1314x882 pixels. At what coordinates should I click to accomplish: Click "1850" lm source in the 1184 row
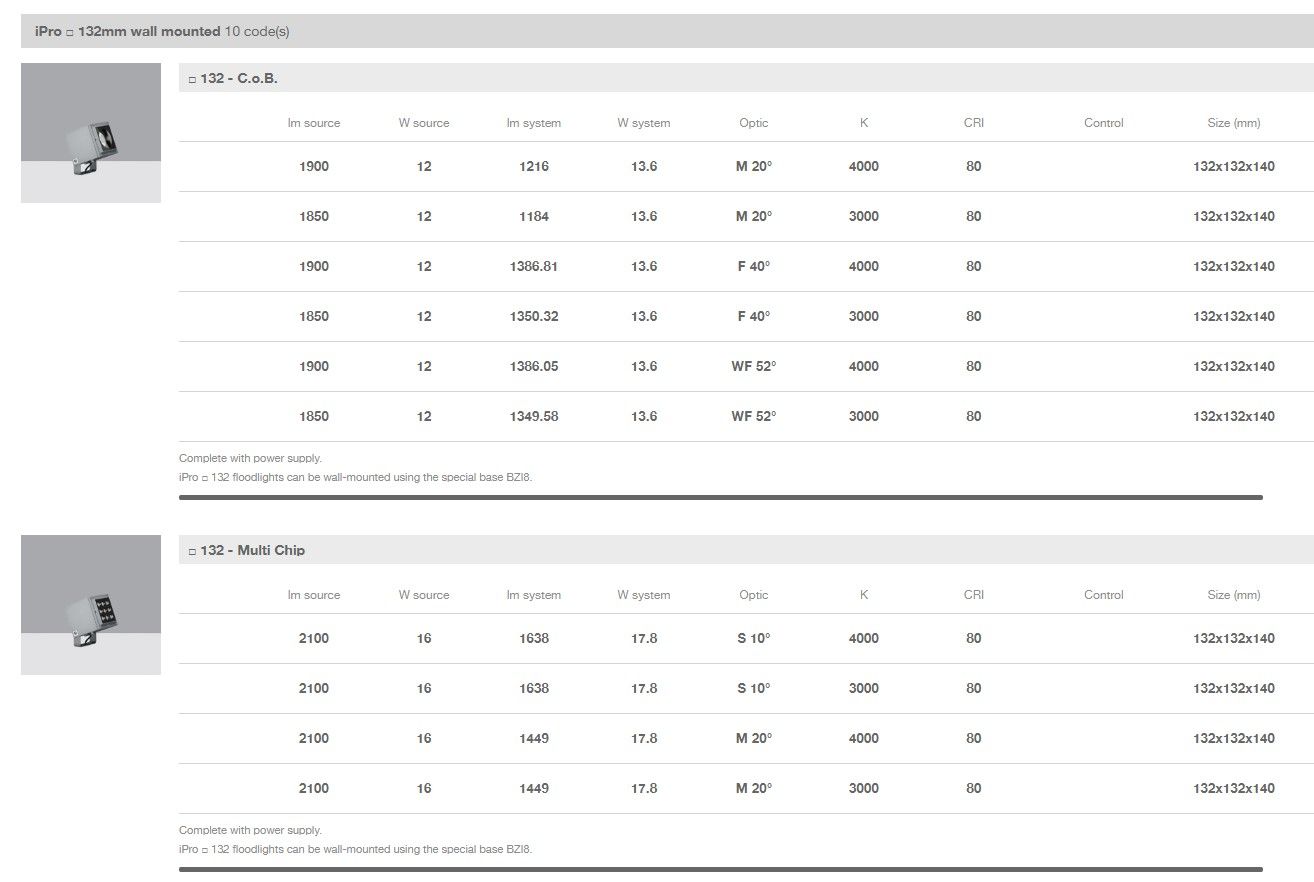pos(314,216)
